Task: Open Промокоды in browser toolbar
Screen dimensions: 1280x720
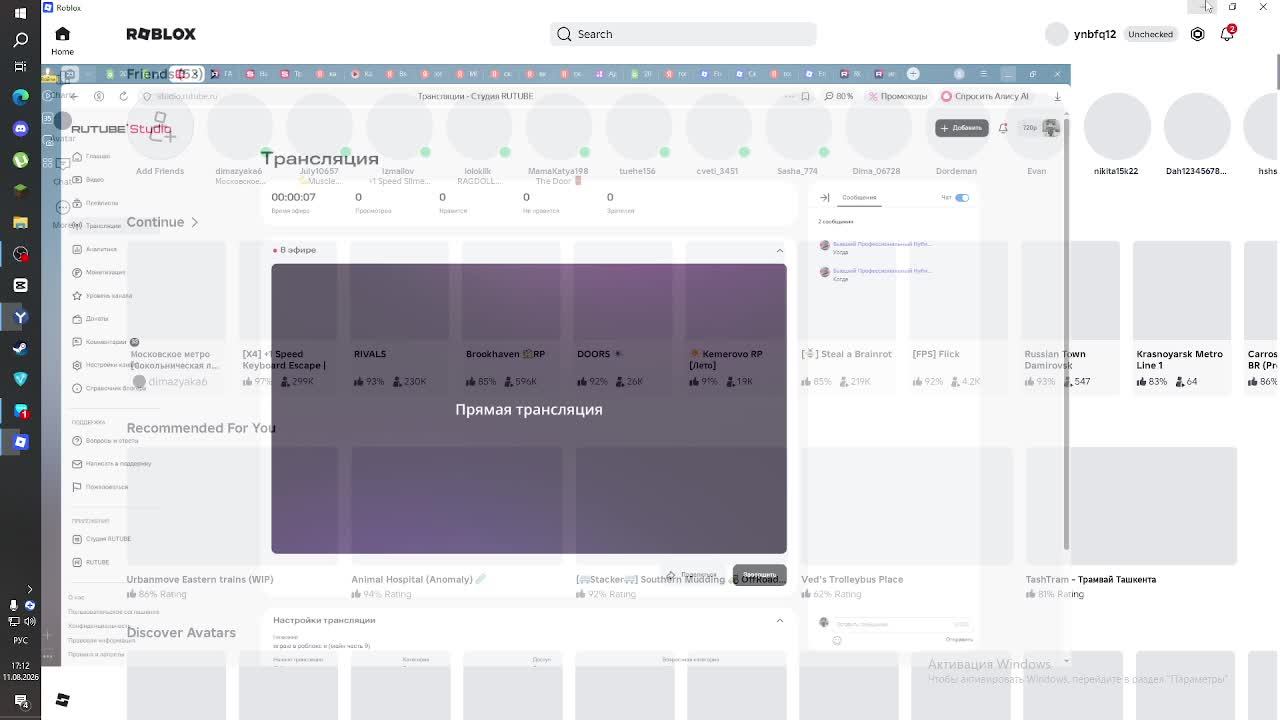Action: click(x=898, y=96)
